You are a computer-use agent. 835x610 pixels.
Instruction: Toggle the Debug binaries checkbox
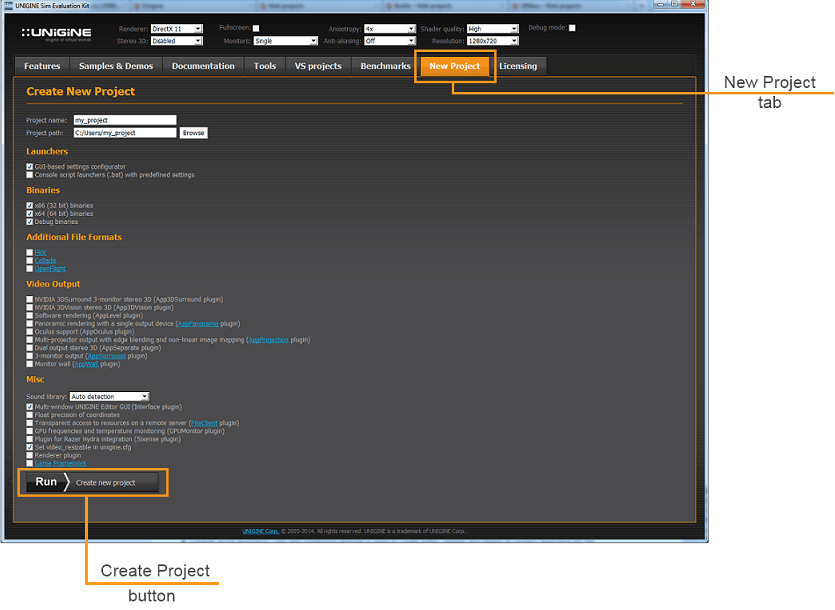tap(30, 222)
